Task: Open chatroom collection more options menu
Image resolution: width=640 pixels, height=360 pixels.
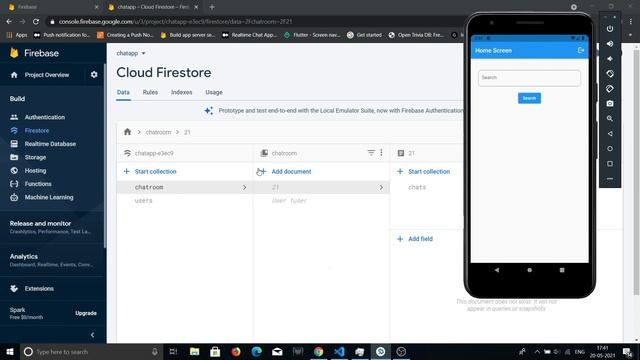Action: coord(381,153)
